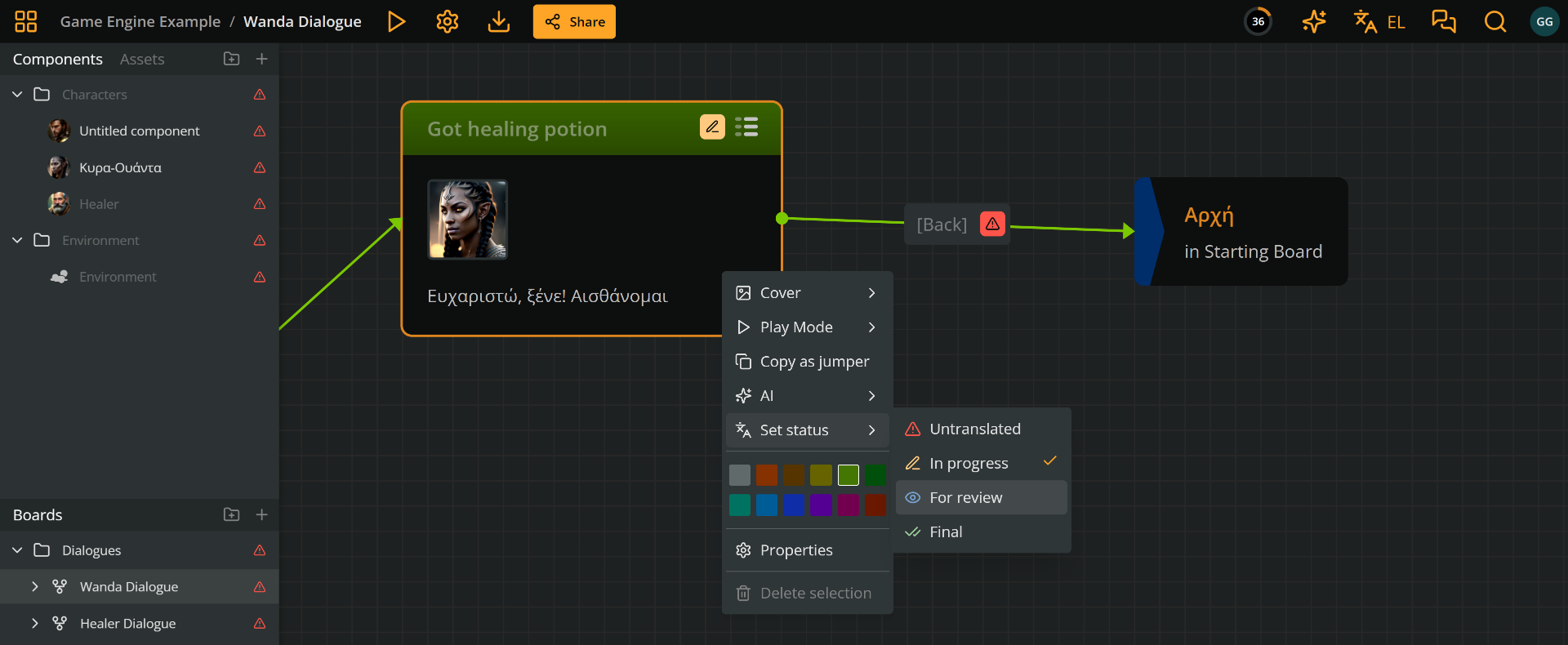Mark status as Final
This screenshot has height=645, width=1568.
(x=946, y=532)
